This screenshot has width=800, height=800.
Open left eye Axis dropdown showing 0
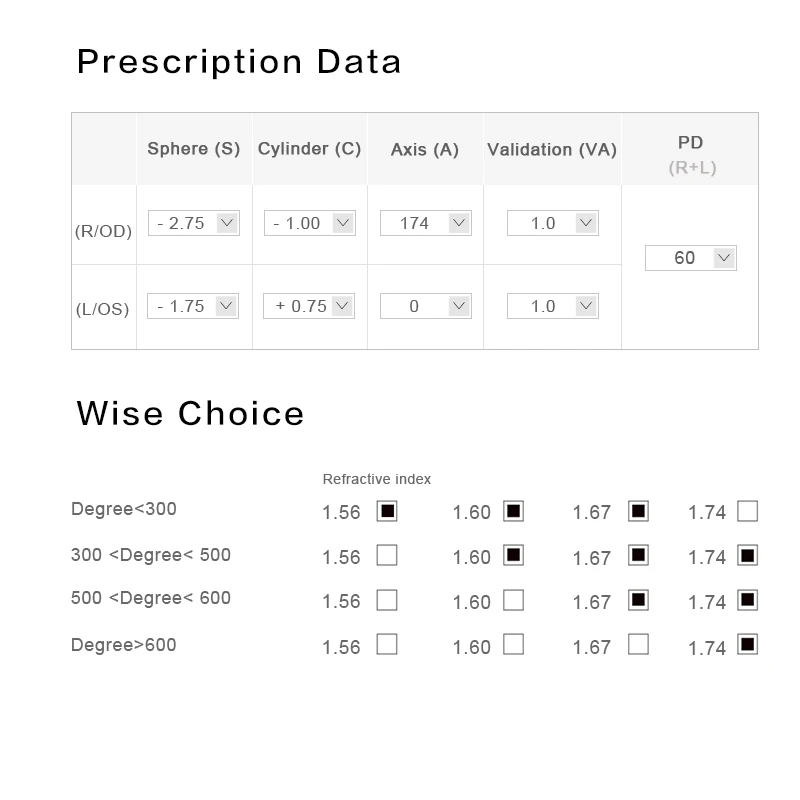426,306
